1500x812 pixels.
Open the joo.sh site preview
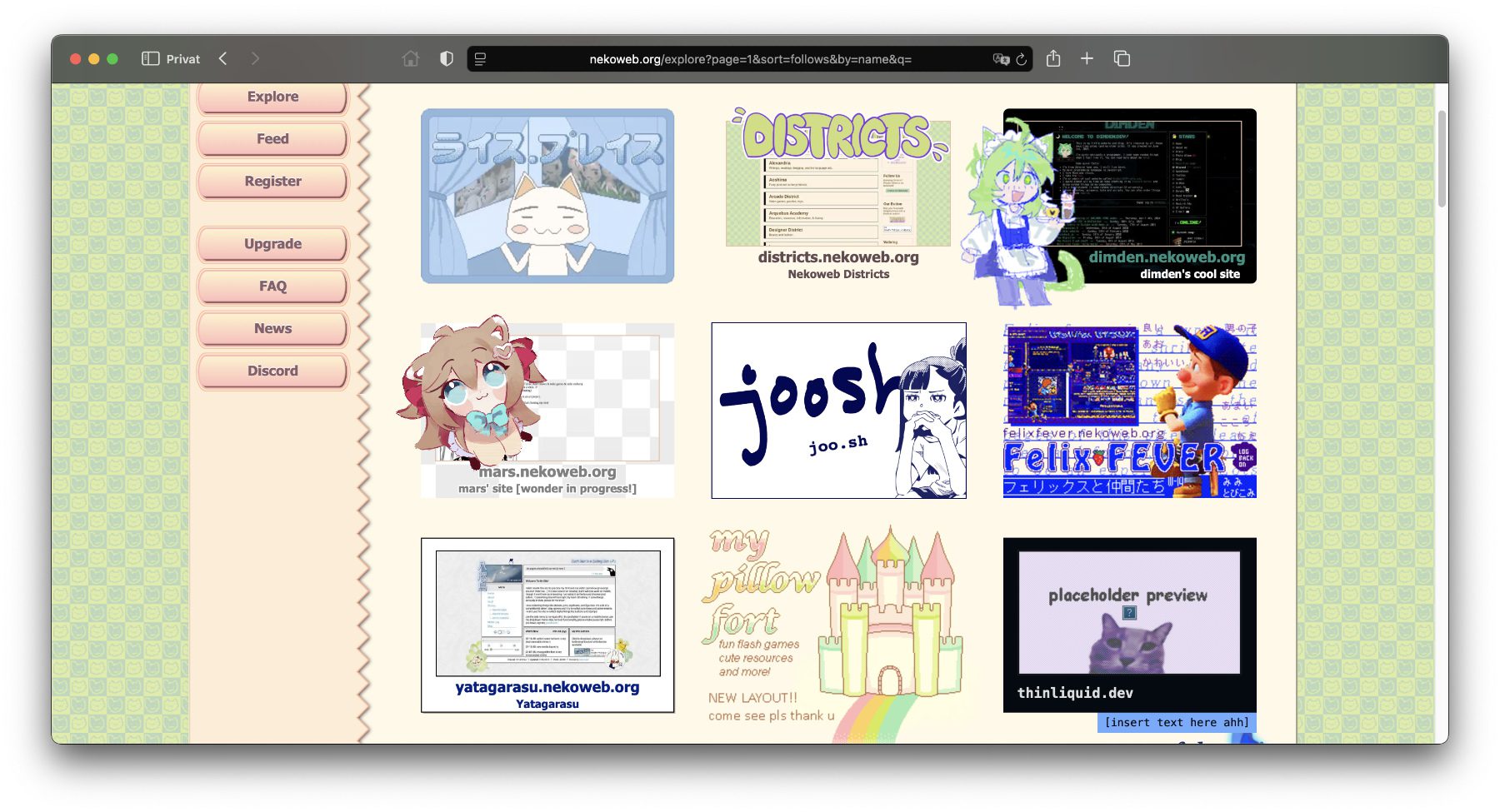[838, 411]
